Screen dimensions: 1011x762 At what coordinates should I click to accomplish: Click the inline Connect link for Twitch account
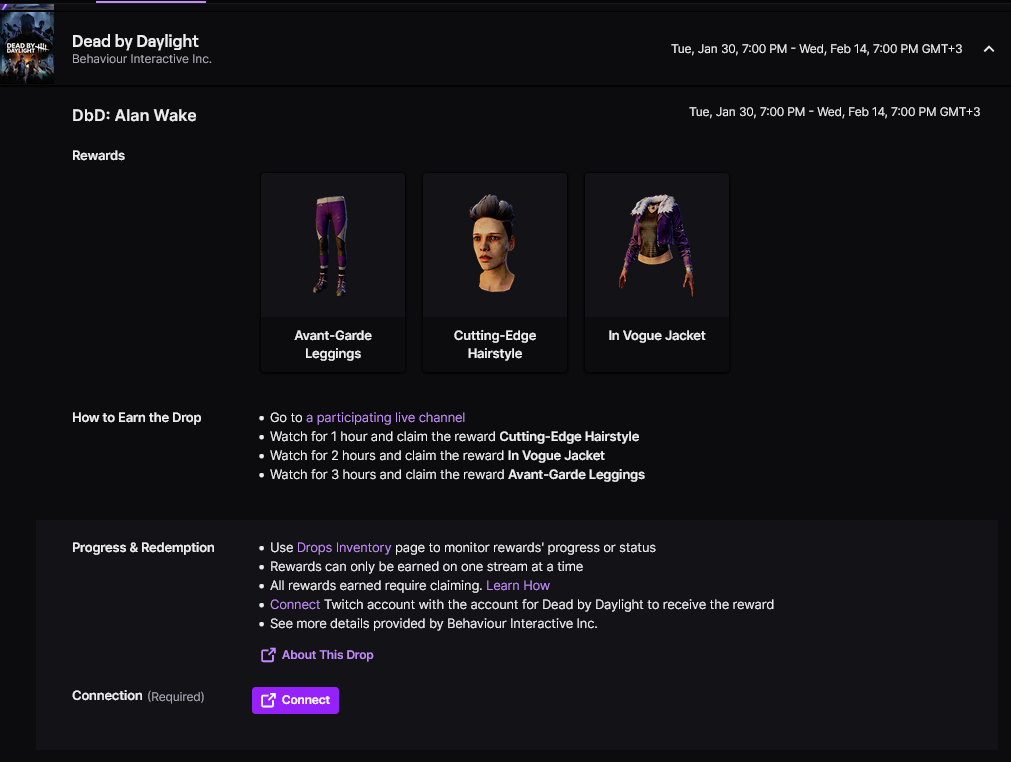[x=295, y=605]
